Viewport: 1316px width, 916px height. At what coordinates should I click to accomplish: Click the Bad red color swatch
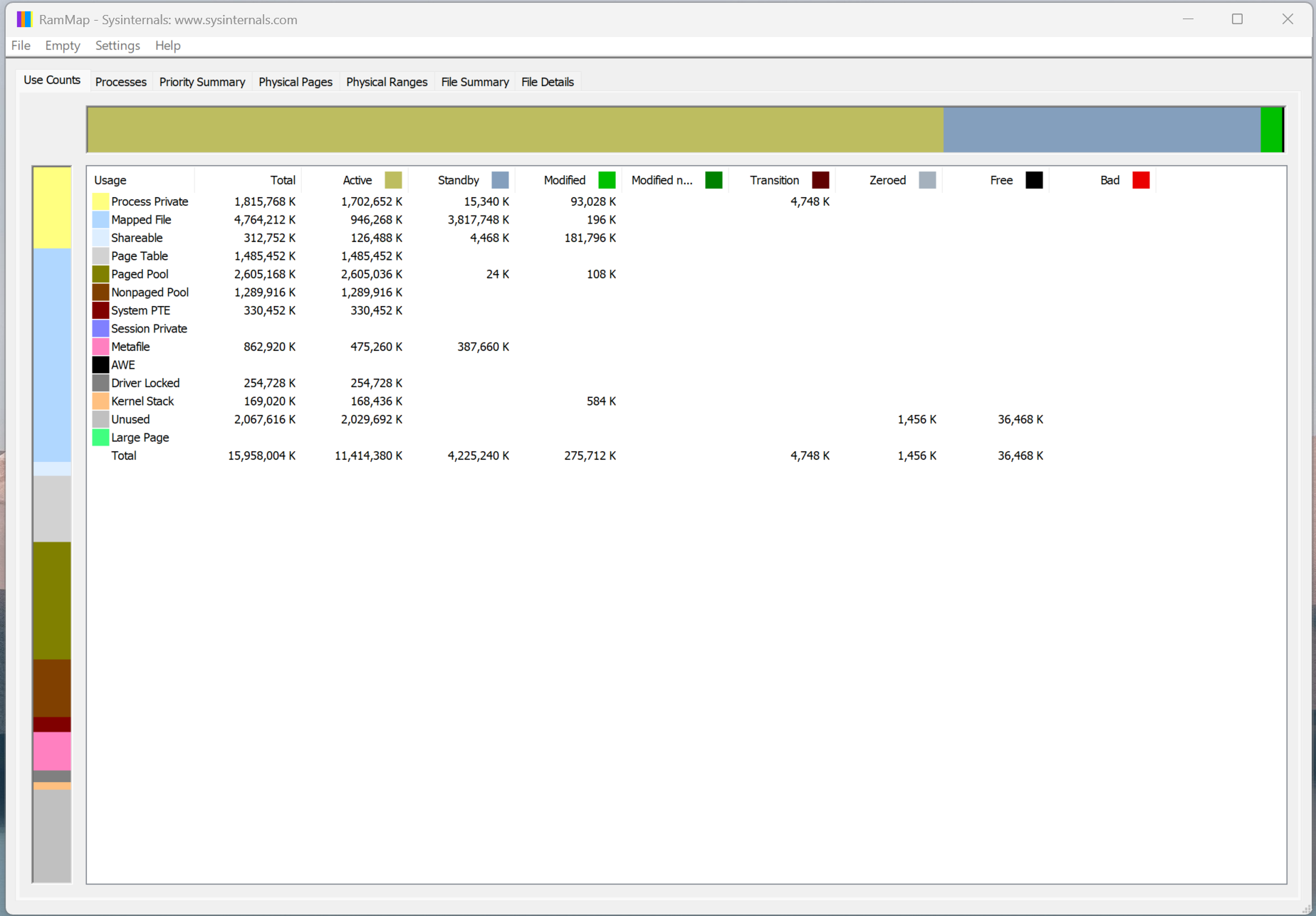coord(1141,180)
